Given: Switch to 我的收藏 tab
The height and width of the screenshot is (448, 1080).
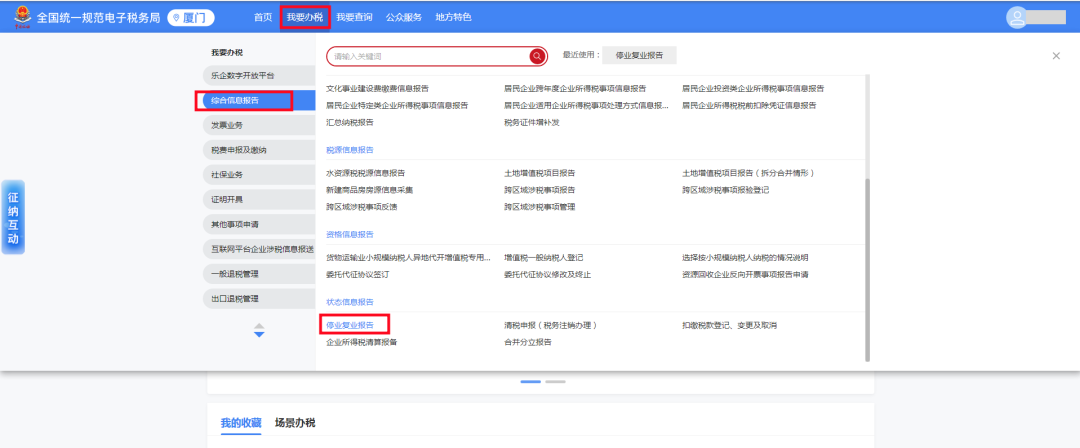Looking at the screenshot, I should click(241, 423).
